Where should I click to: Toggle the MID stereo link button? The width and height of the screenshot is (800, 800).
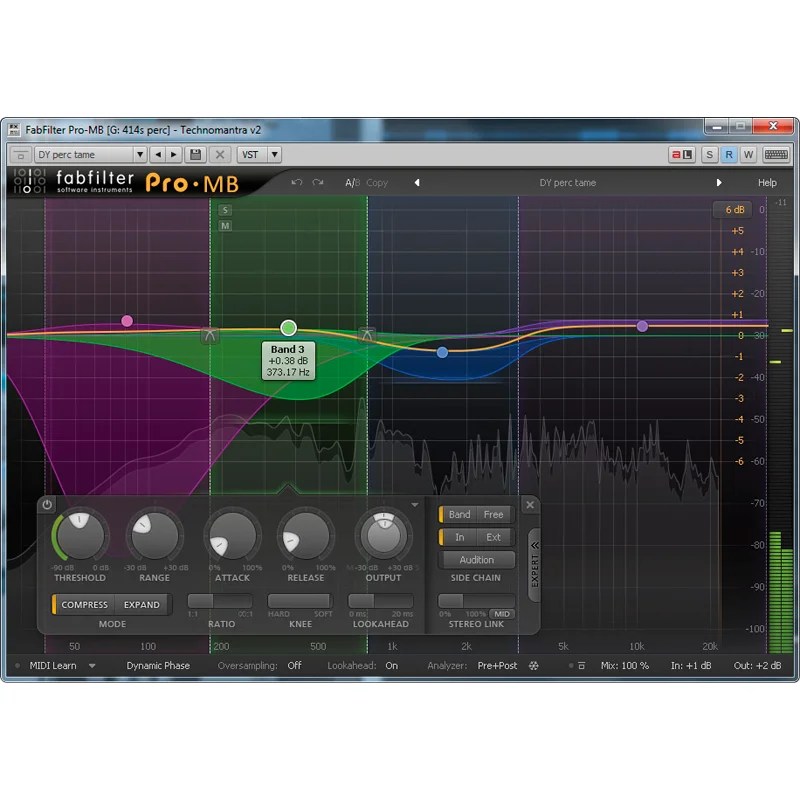coord(502,614)
